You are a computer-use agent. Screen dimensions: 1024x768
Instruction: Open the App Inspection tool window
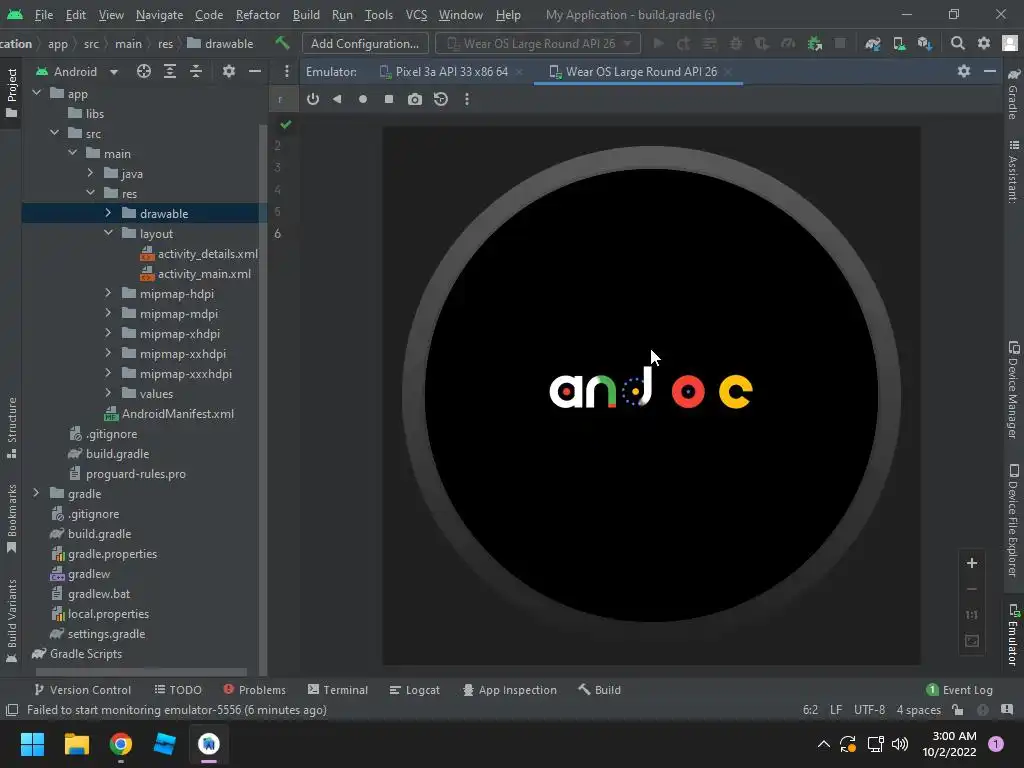(510, 690)
